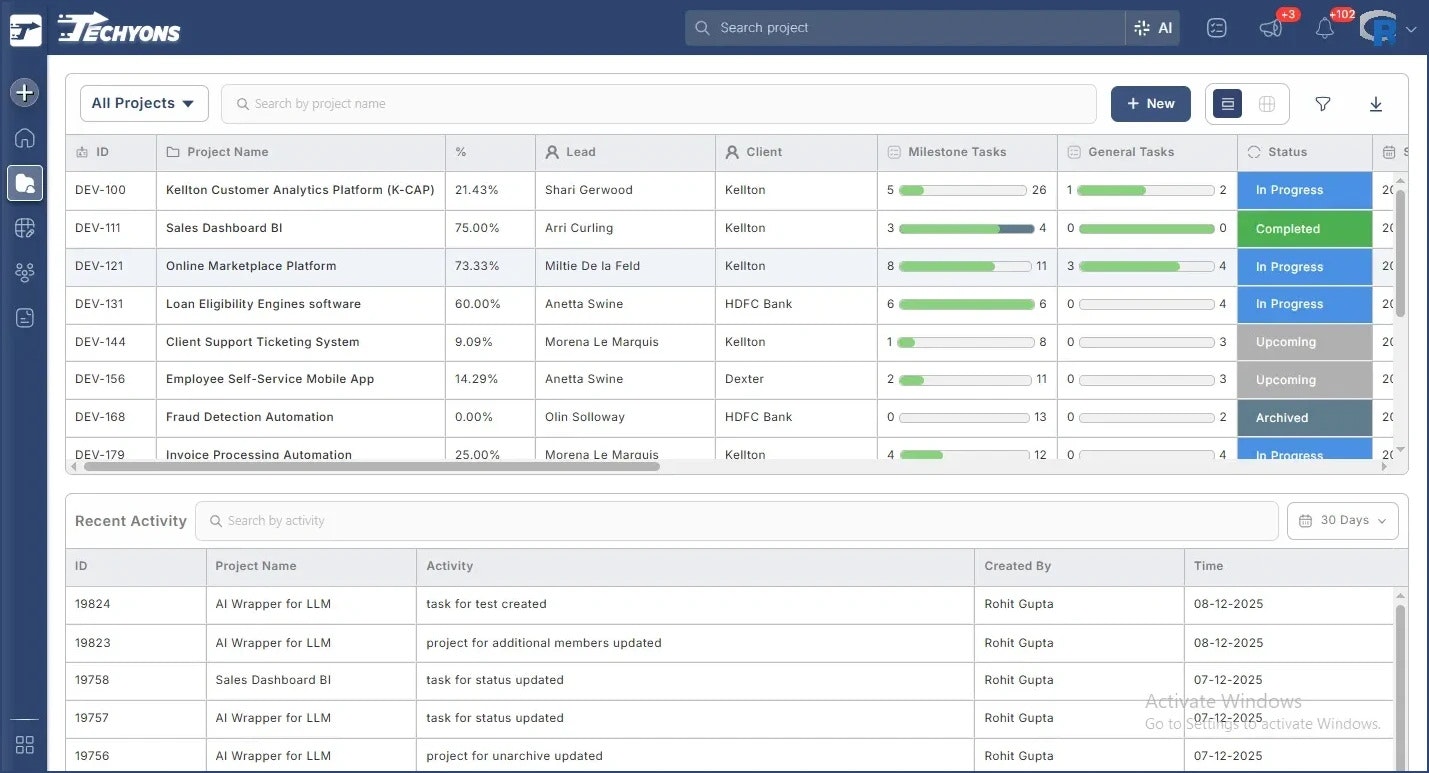Enable the list view toggle
Viewport: 1429px width, 773px height.
click(x=1226, y=103)
